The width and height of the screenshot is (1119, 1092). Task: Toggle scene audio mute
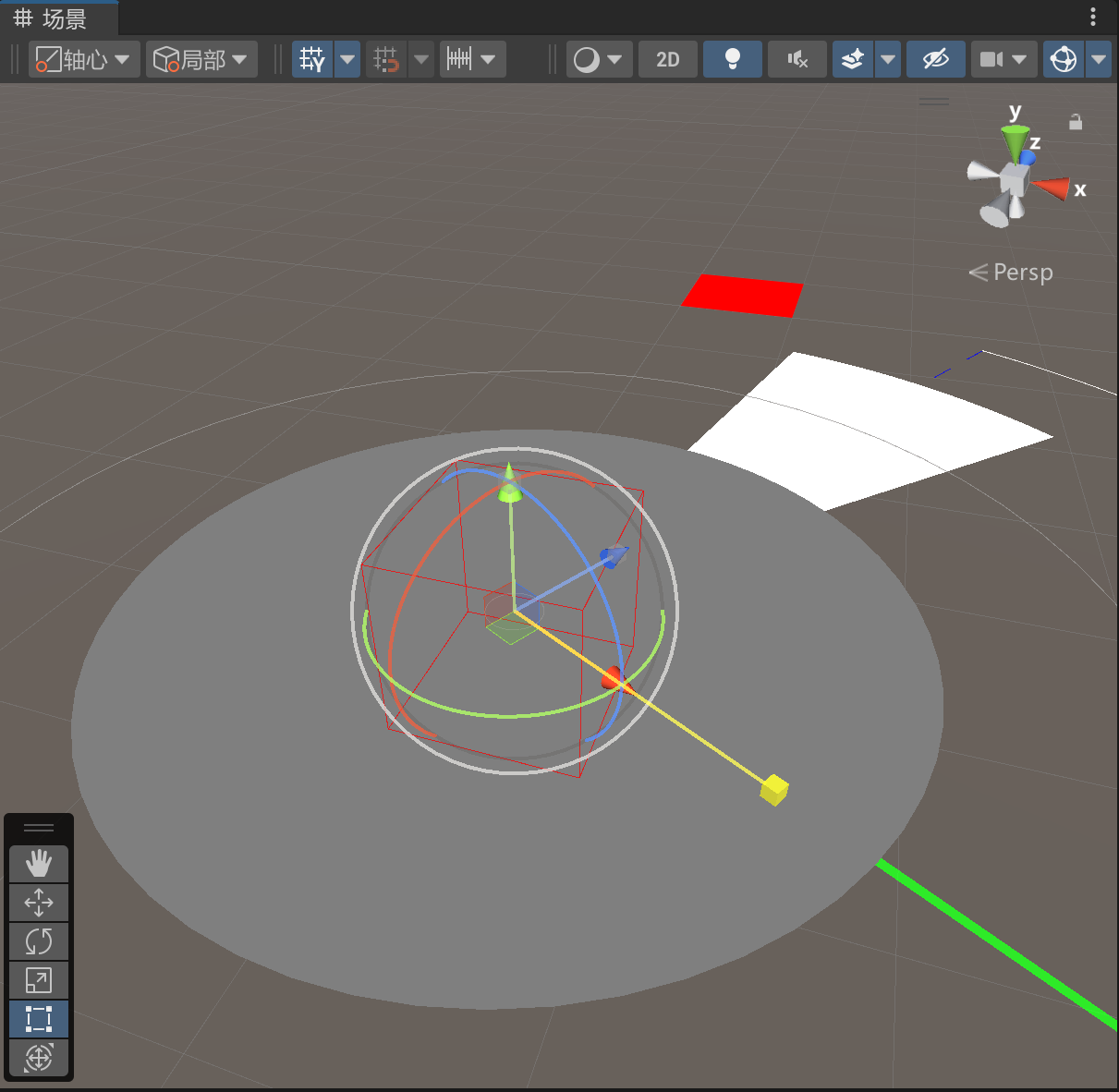pyautogui.click(x=797, y=60)
